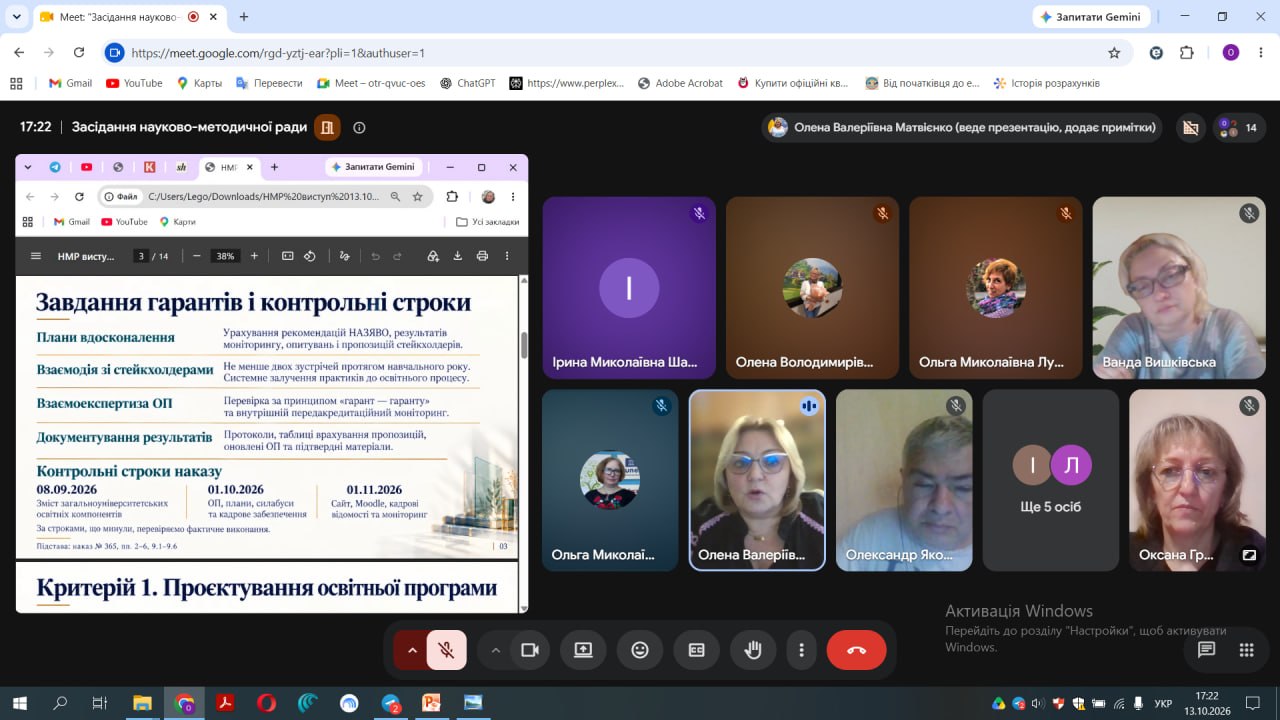Show meeting details info icon
The height and width of the screenshot is (720, 1280).
click(359, 127)
